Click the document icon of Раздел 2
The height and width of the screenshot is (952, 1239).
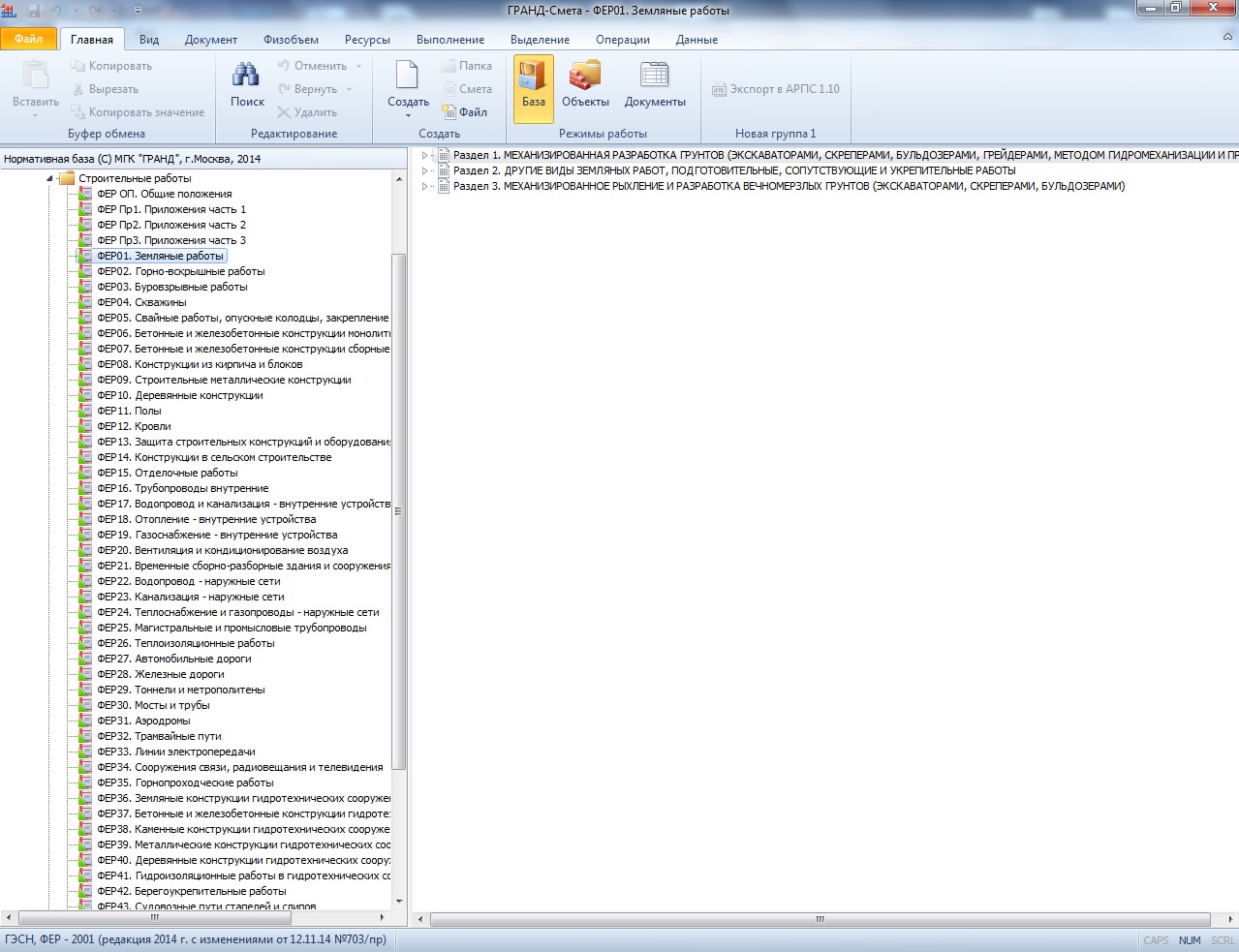pyautogui.click(x=444, y=170)
